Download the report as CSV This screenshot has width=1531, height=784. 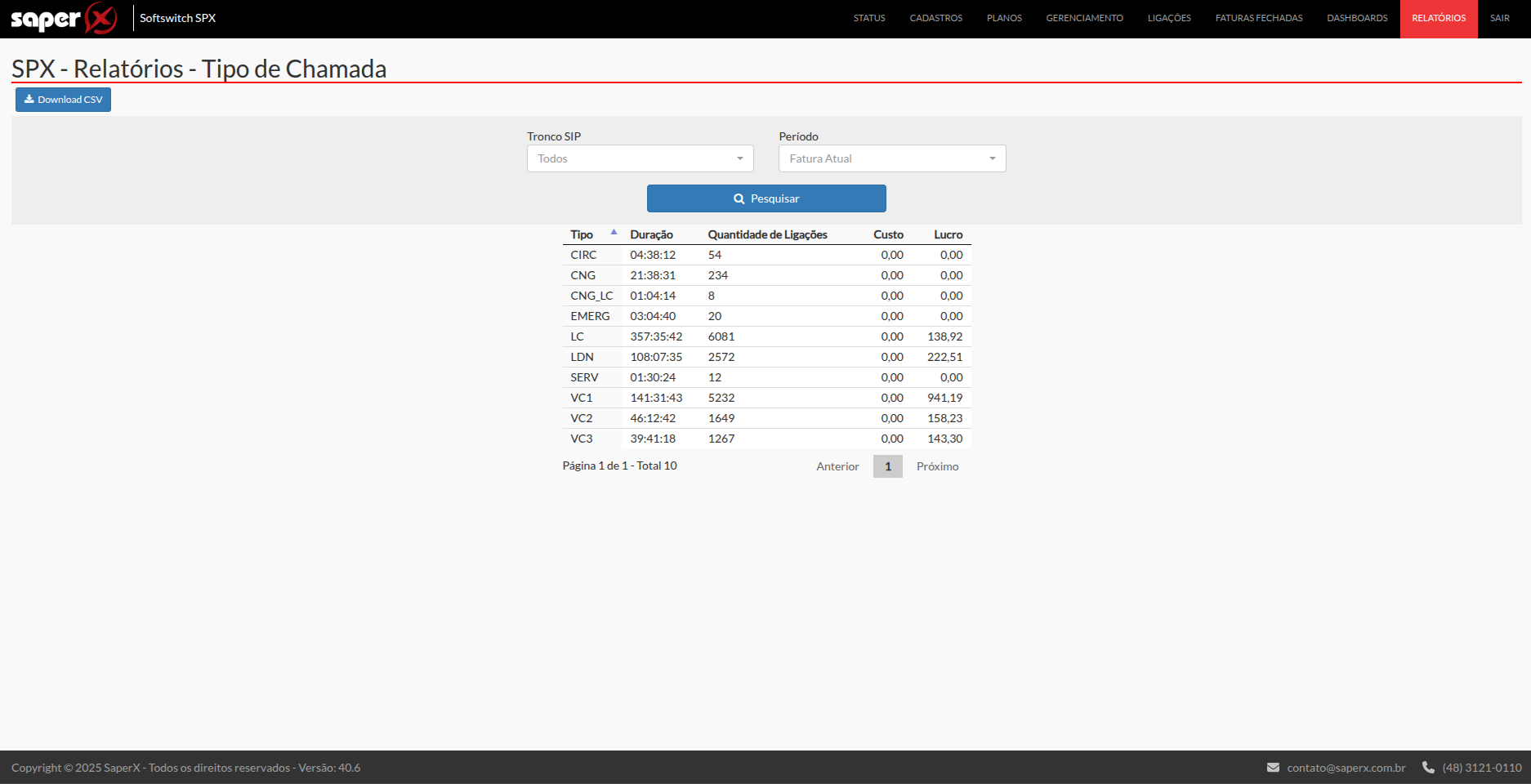coord(63,100)
